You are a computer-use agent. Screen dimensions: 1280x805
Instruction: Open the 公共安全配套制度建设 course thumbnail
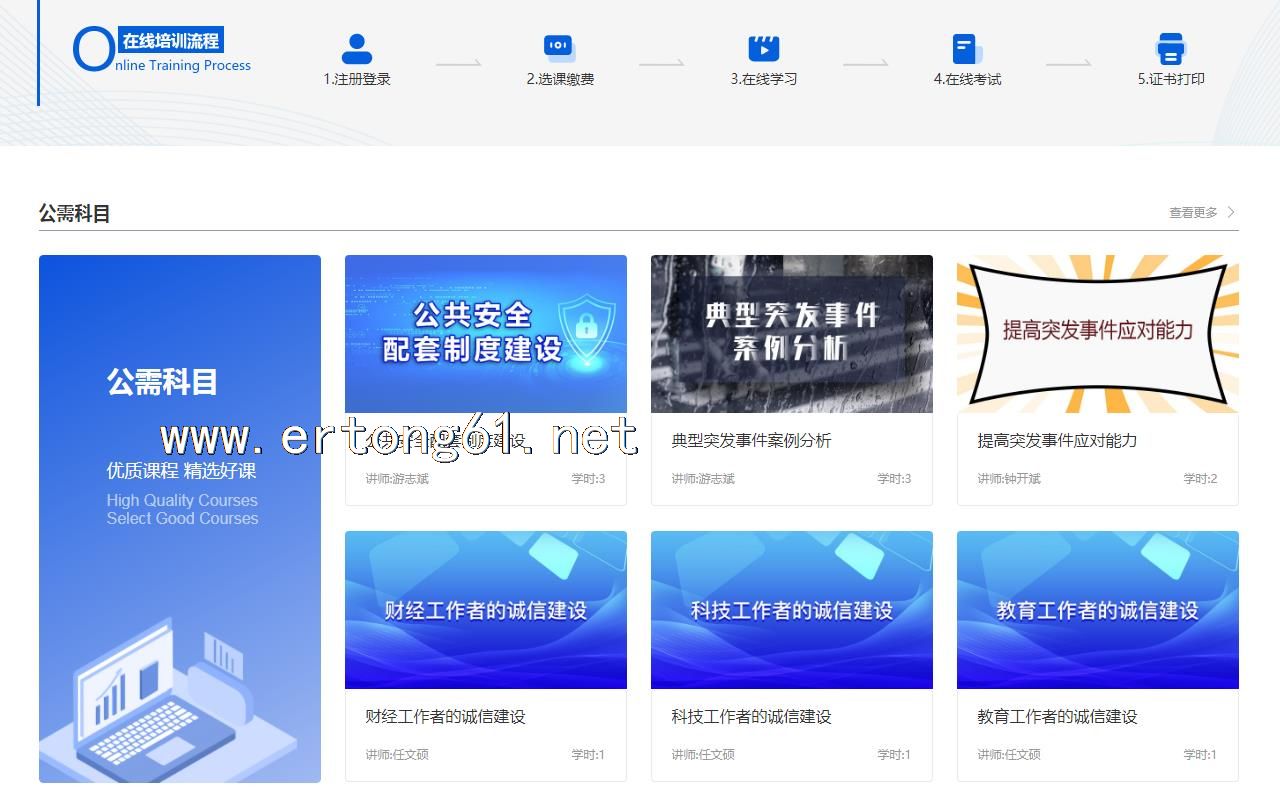pos(486,333)
